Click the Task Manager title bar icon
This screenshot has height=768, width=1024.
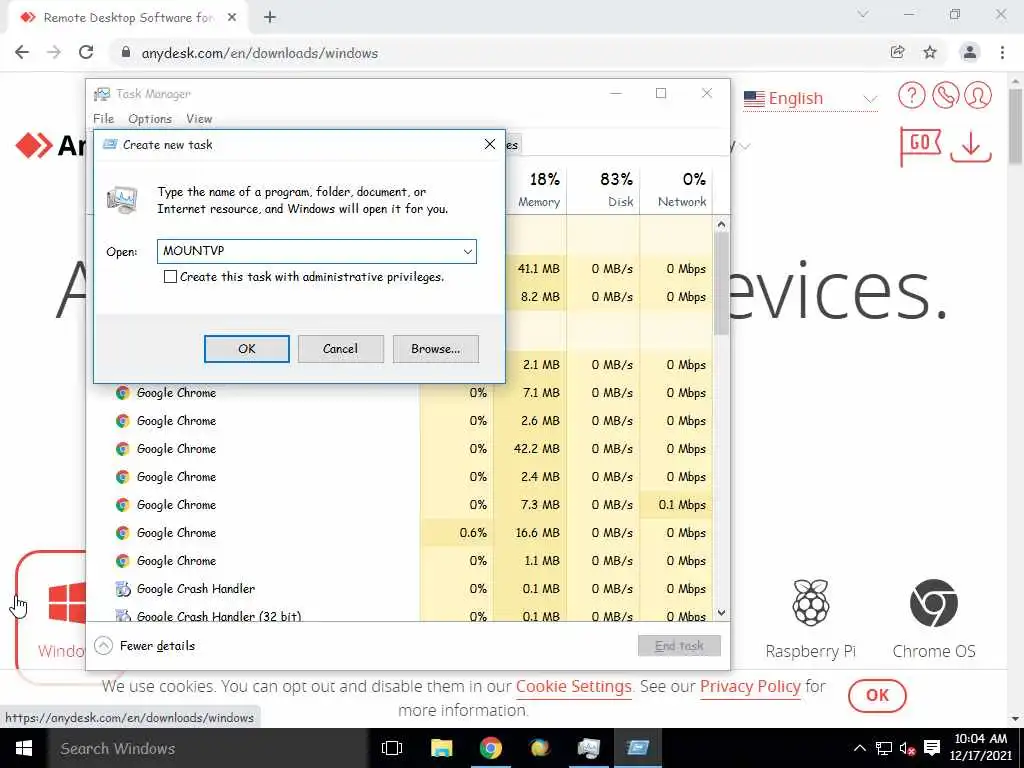102,94
